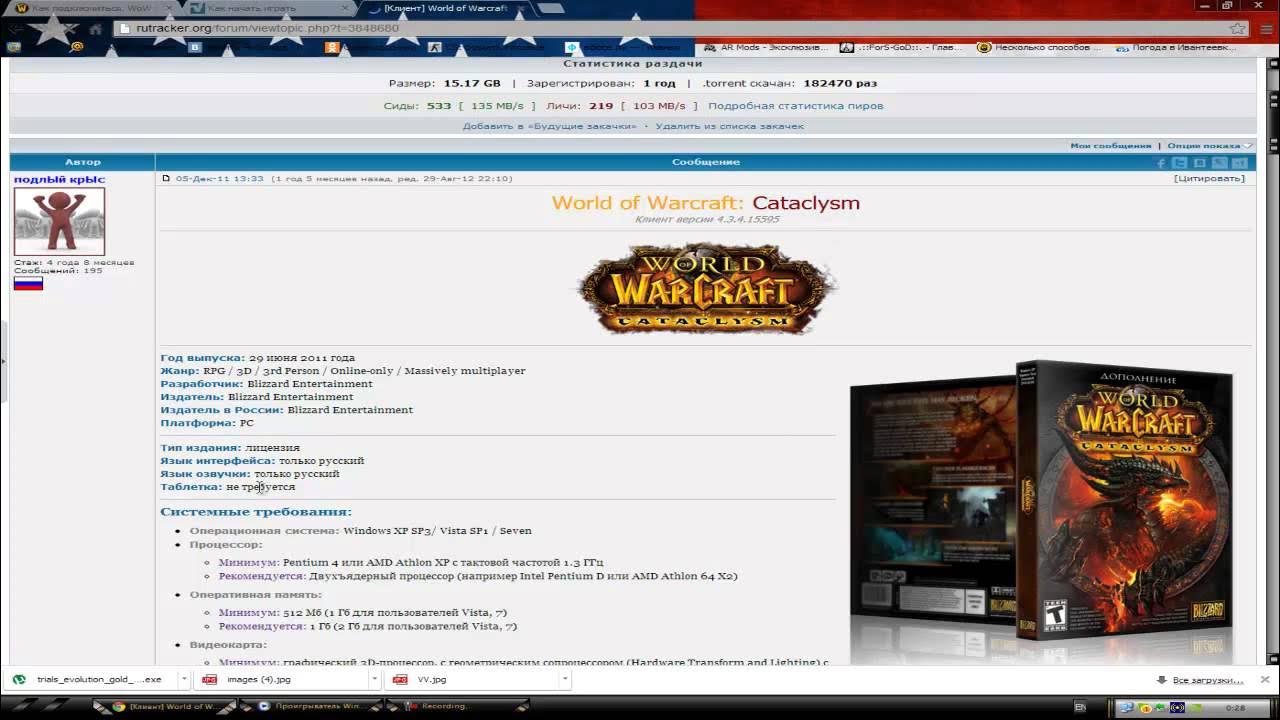Click leechers count 219
The image size is (1280, 720).
click(601, 106)
